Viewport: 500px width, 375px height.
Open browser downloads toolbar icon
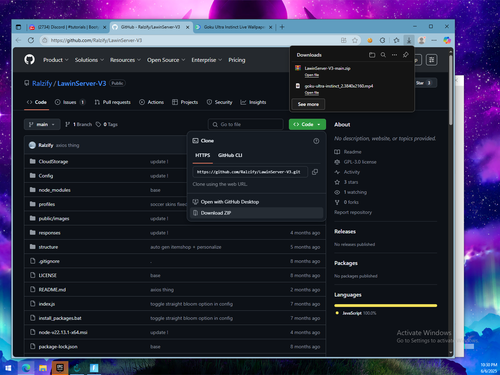[x=409, y=40]
